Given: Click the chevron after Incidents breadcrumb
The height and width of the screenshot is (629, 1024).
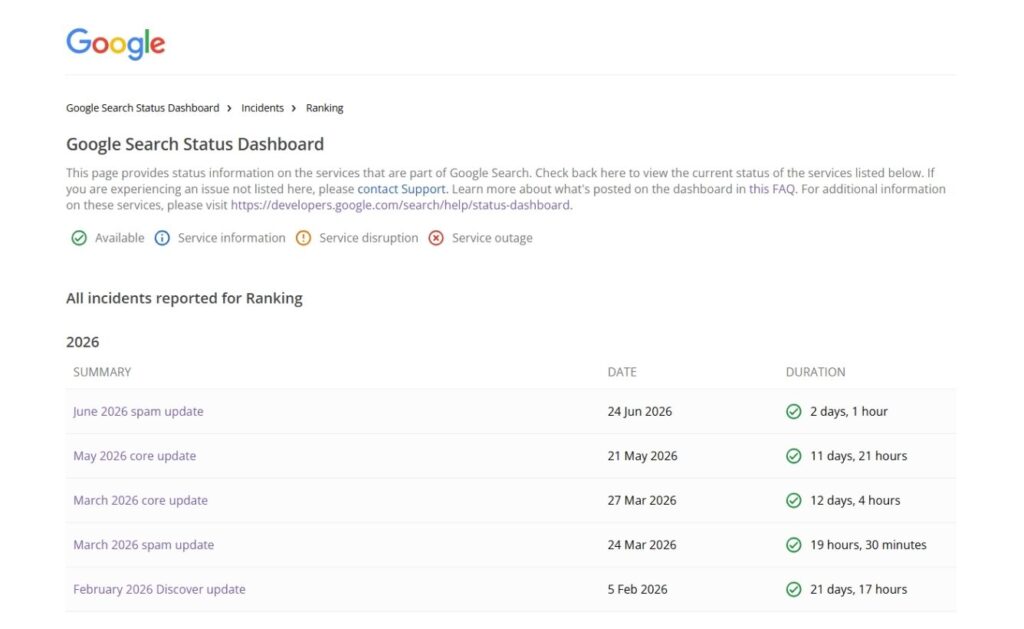Looking at the screenshot, I should coord(294,108).
